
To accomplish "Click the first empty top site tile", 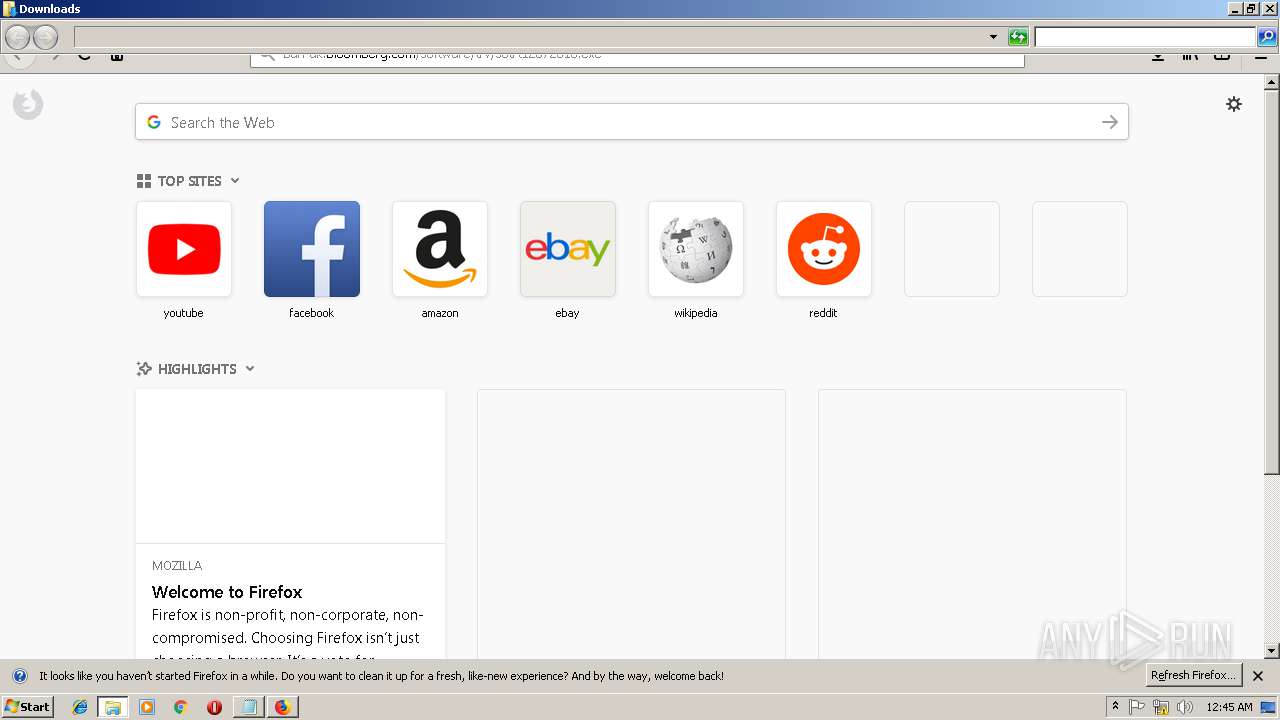I will 952,249.
